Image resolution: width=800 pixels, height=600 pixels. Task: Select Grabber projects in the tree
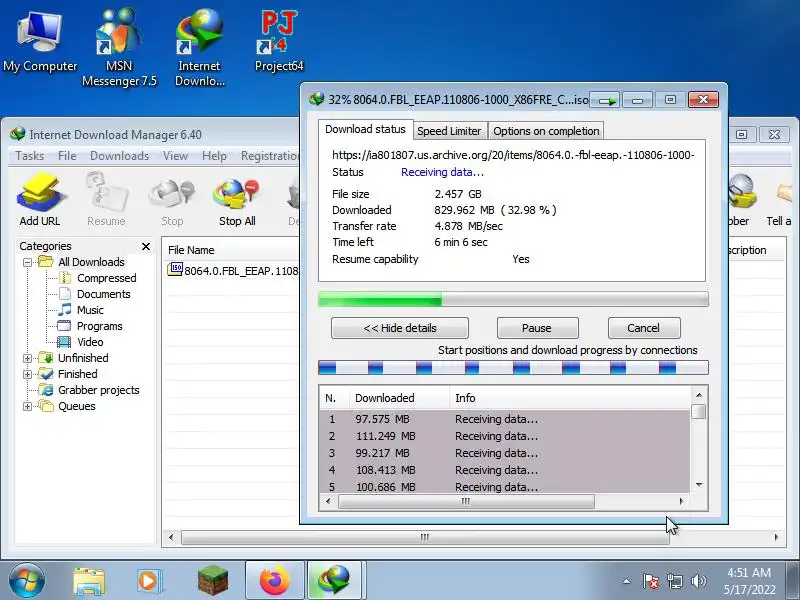coord(98,390)
